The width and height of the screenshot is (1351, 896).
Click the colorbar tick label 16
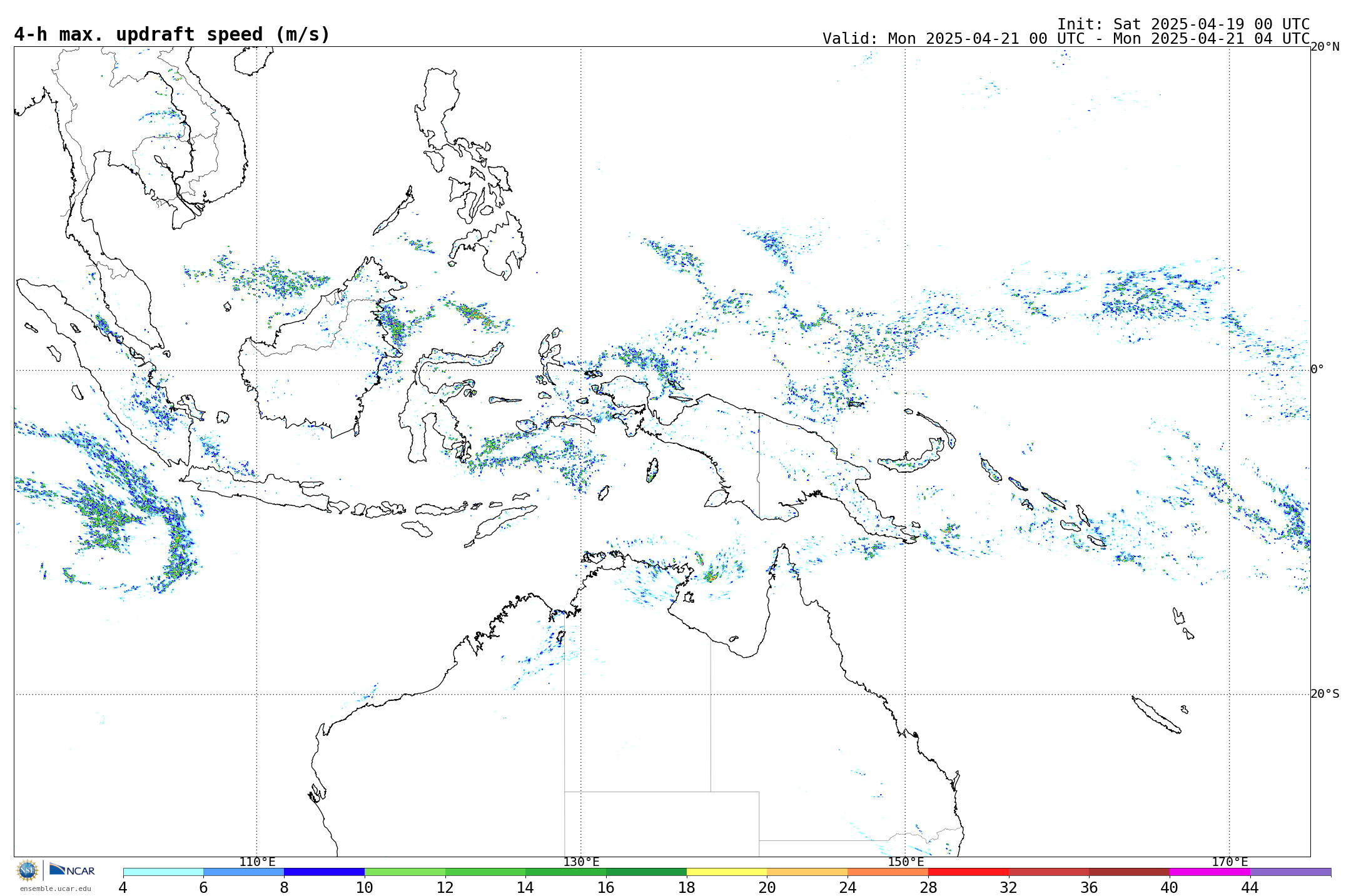[x=606, y=888]
